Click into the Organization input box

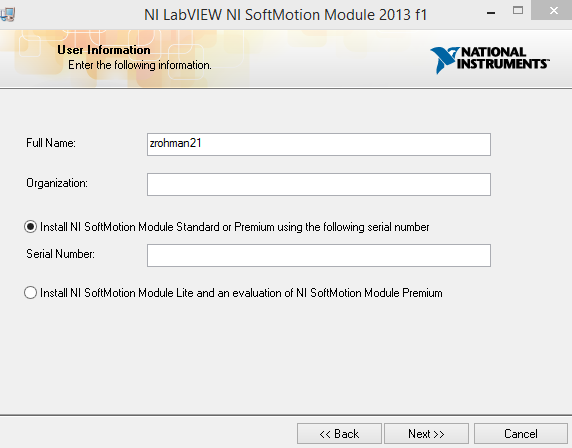click(319, 185)
